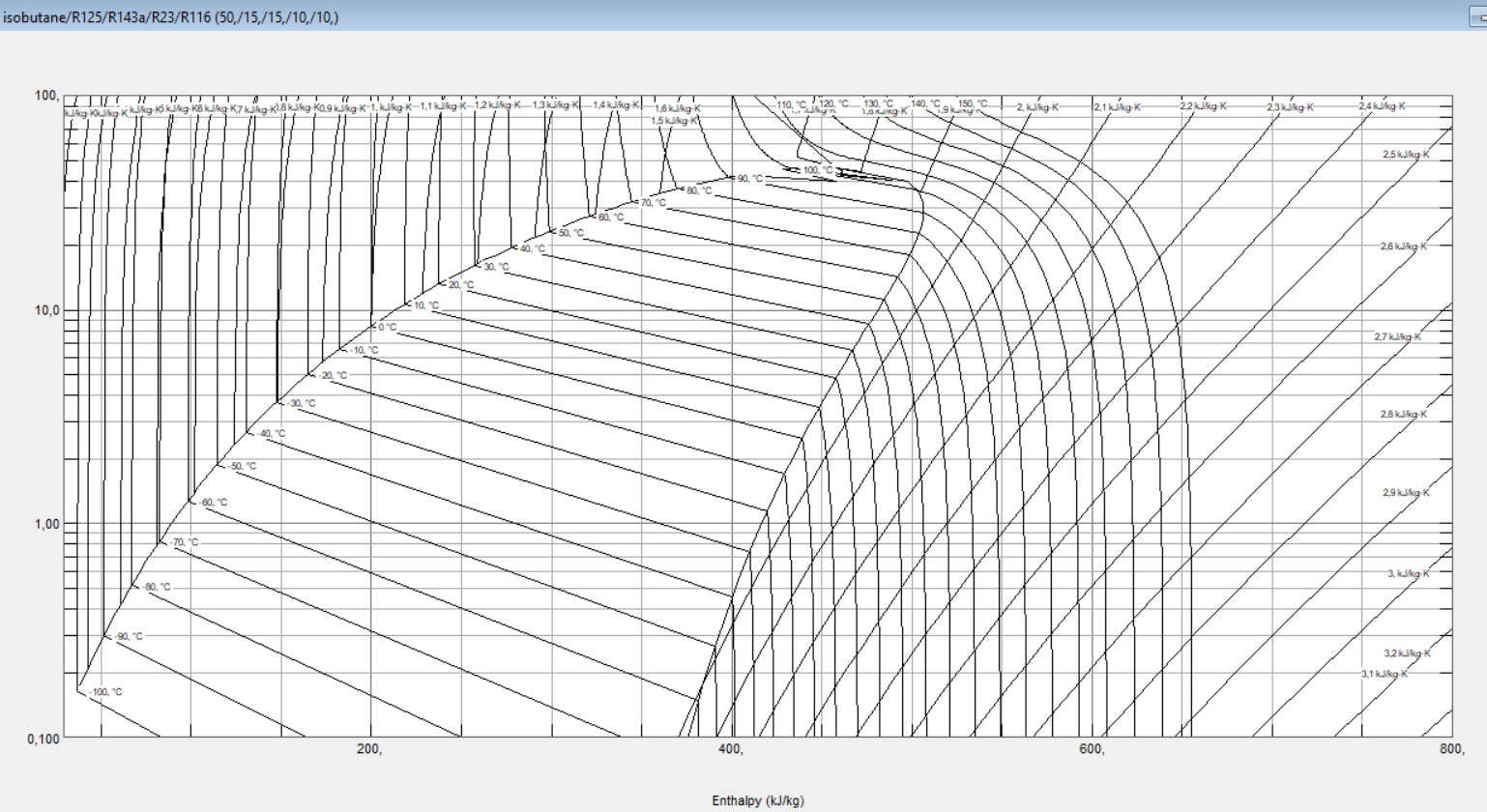
Task: Select the -20, °C isotherm label
Action: (333, 375)
